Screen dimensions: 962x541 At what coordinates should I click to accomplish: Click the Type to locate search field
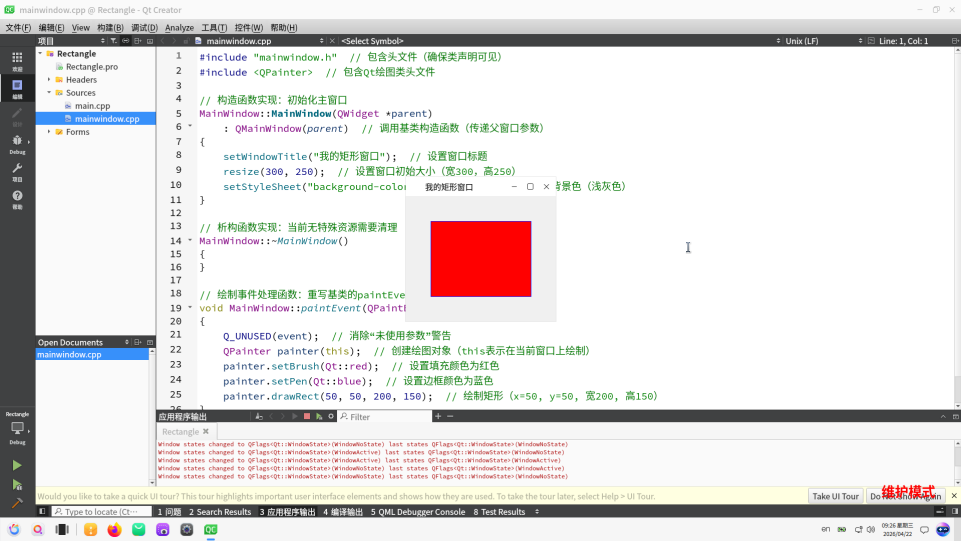click(x=101, y=512)
